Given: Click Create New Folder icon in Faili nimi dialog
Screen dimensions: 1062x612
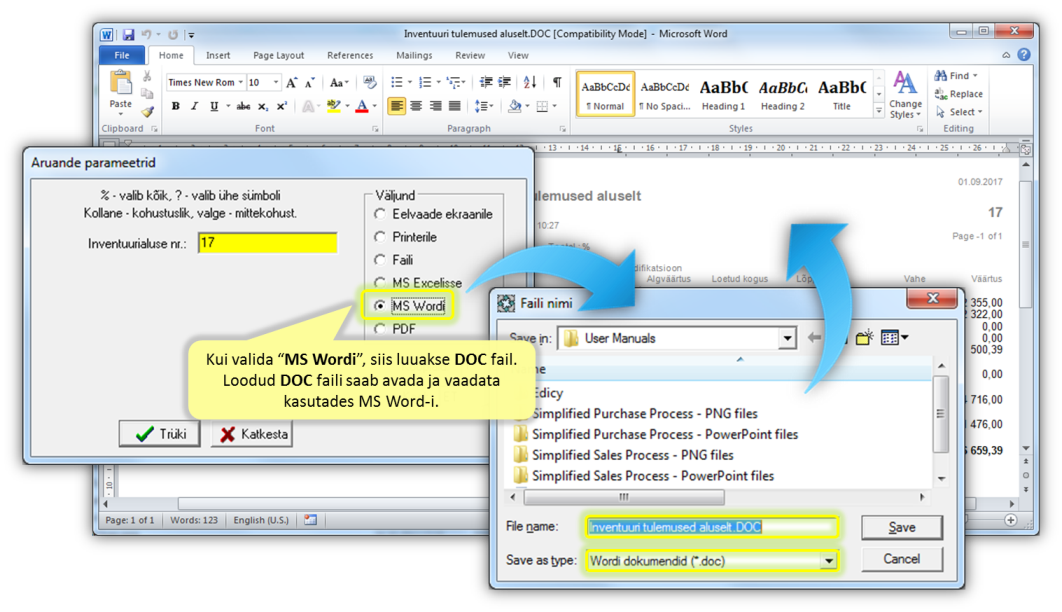Looking at the screenshot, I should point(864,337).
